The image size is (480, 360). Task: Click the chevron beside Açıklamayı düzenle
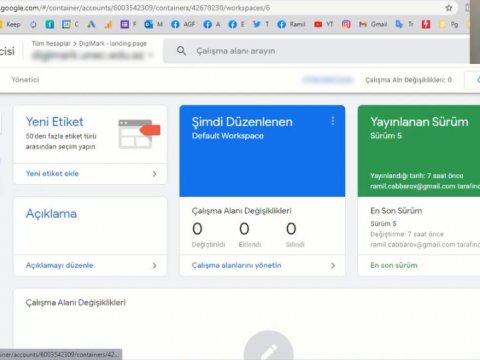154,266
